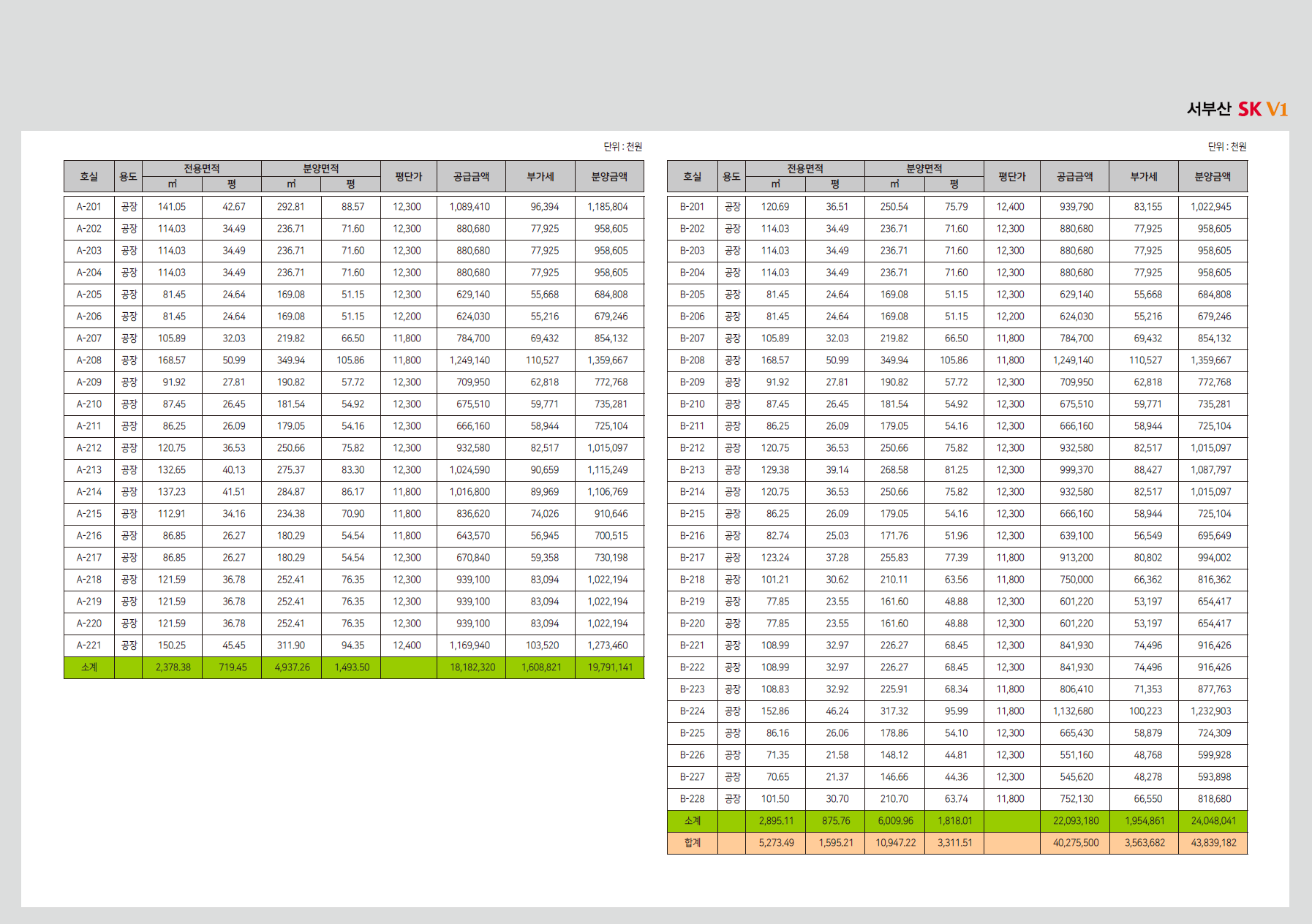Click the left table's 부가세 column header
This screenshot has width=1312, height=924.
coord(540,177)
